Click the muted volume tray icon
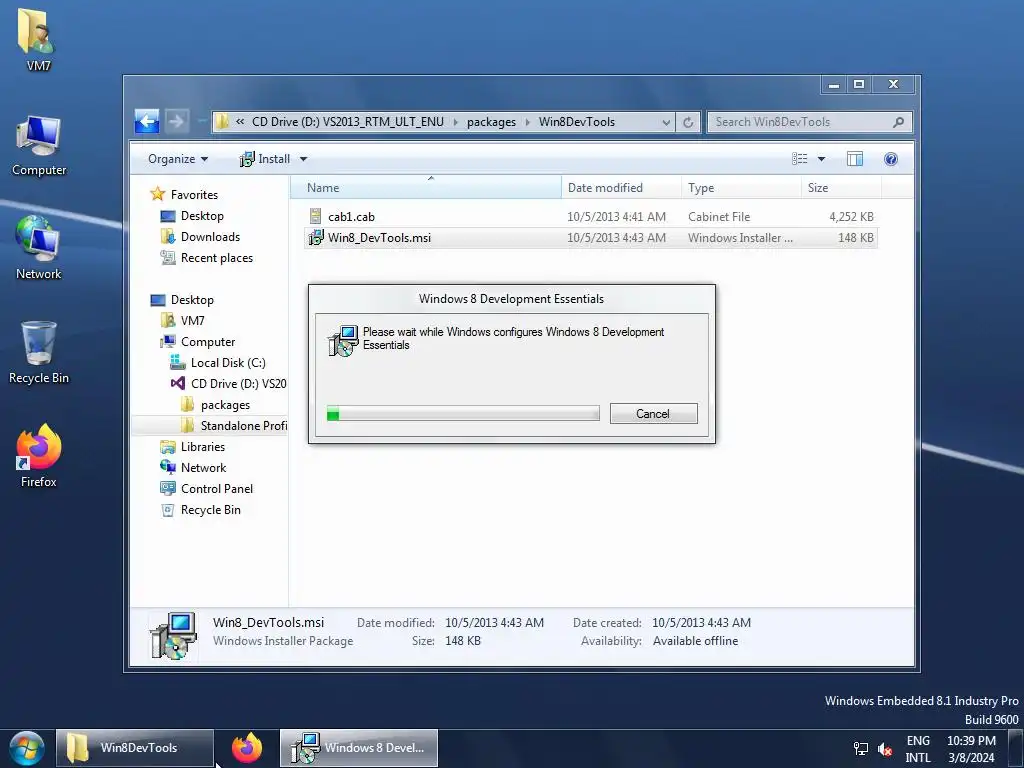 [885, 748]
